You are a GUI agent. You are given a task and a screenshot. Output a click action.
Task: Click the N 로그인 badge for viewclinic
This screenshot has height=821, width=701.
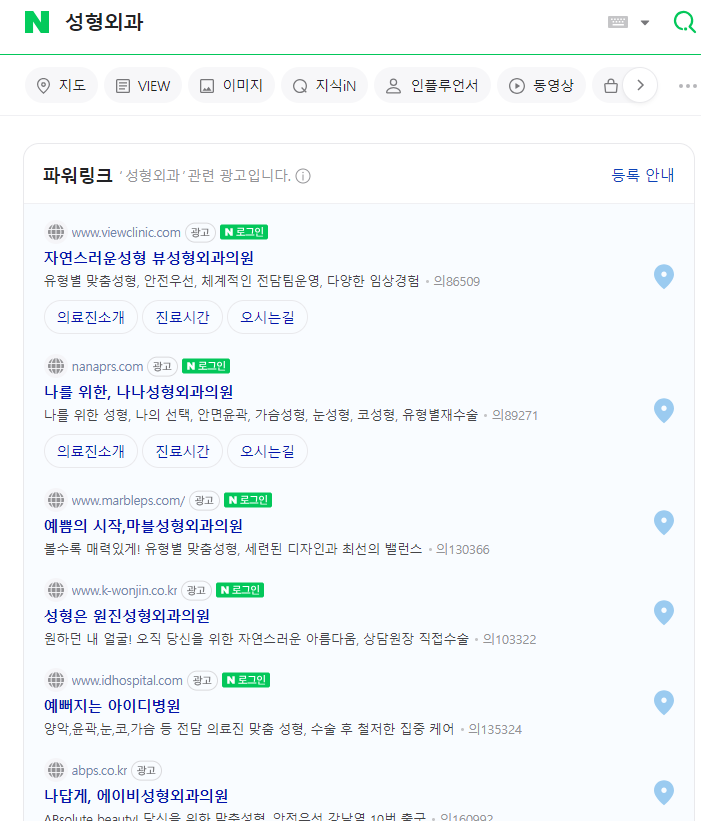[244, 232]
